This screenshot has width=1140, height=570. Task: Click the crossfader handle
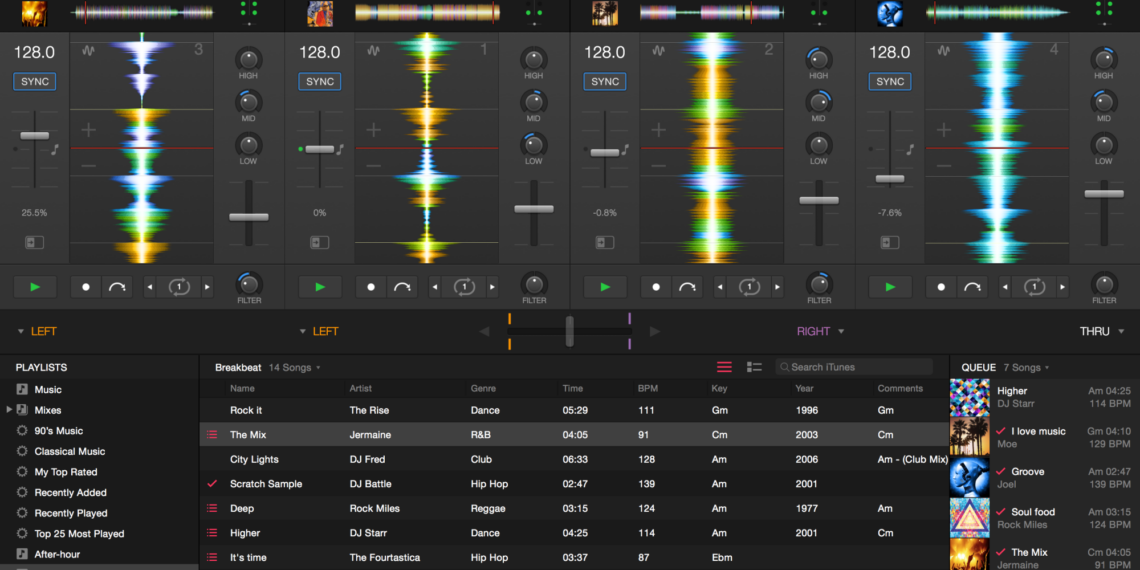[569, 331]
